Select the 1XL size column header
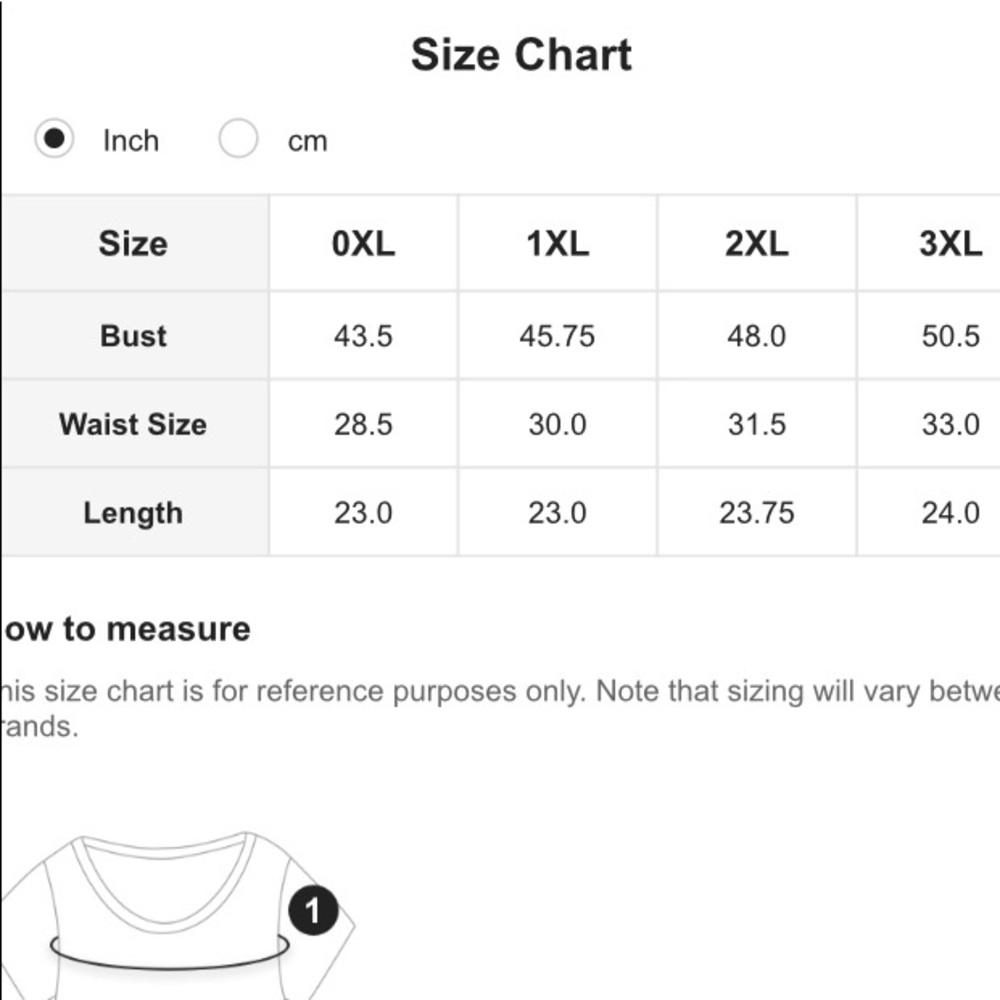Viewport: 1000px width, 1000px height. coord(557,243)
